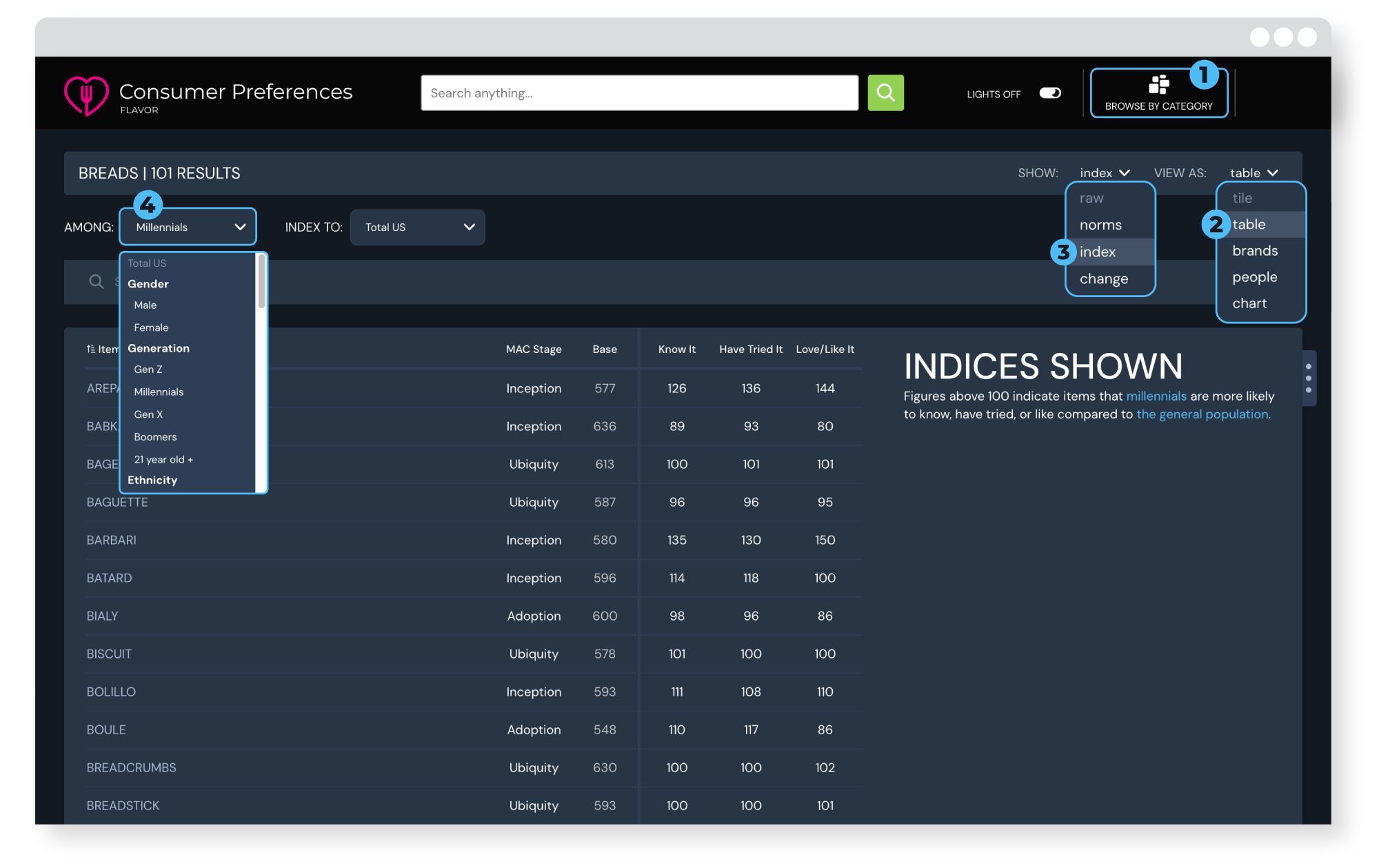This screenshot has height=868, width=1379.
Task: Select chart from the View As options
Action: [x=1250, y=303]
